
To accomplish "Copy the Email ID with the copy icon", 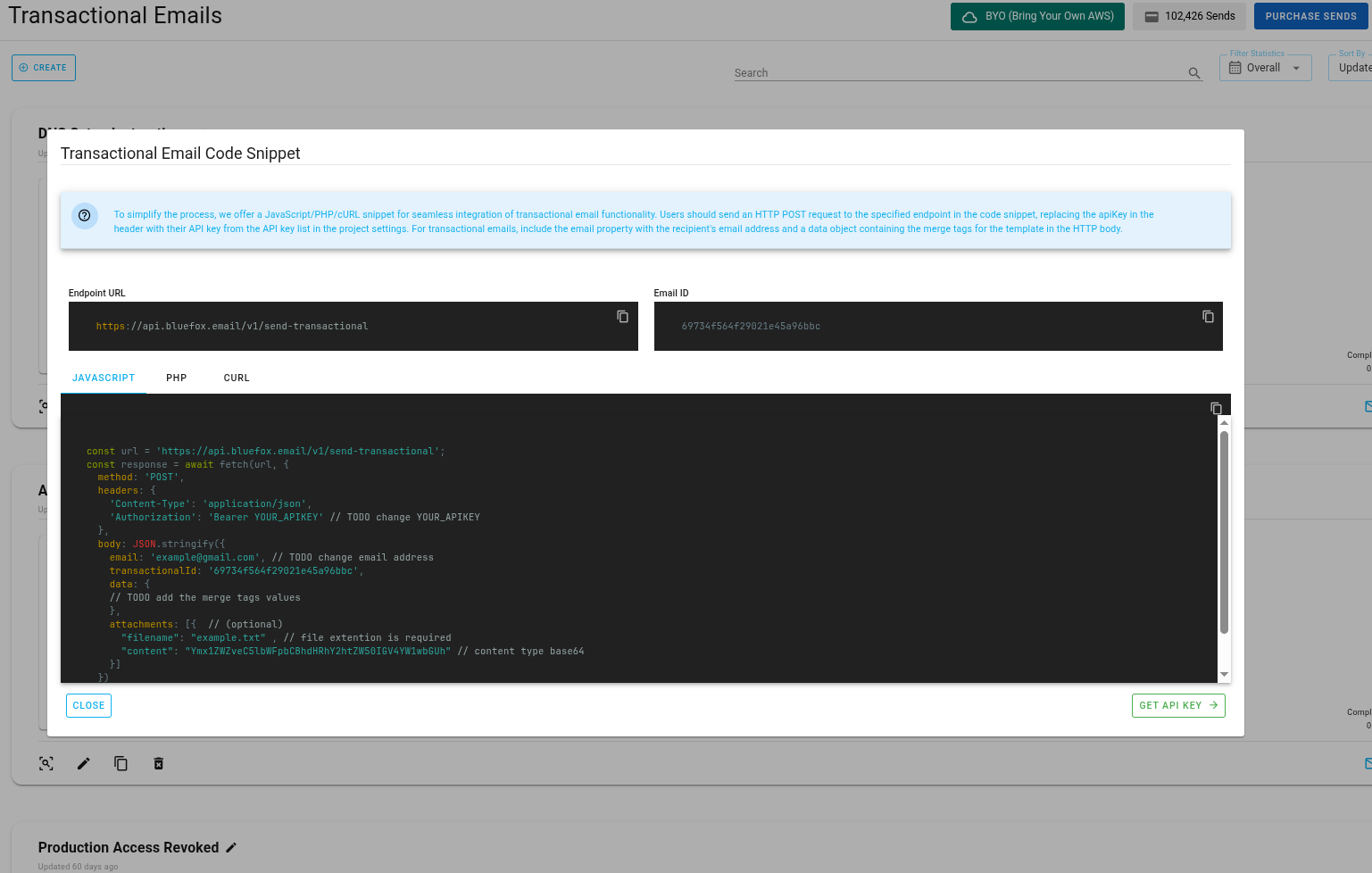I will pyautogui.click(x=1208, y=317).
